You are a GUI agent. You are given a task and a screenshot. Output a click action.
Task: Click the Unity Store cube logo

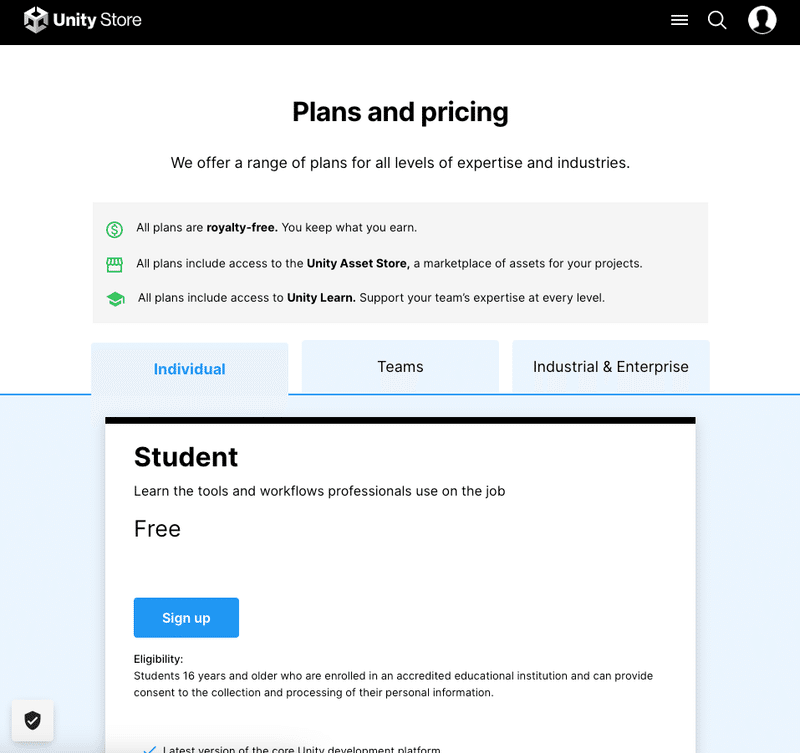click(x=36, y=20)
